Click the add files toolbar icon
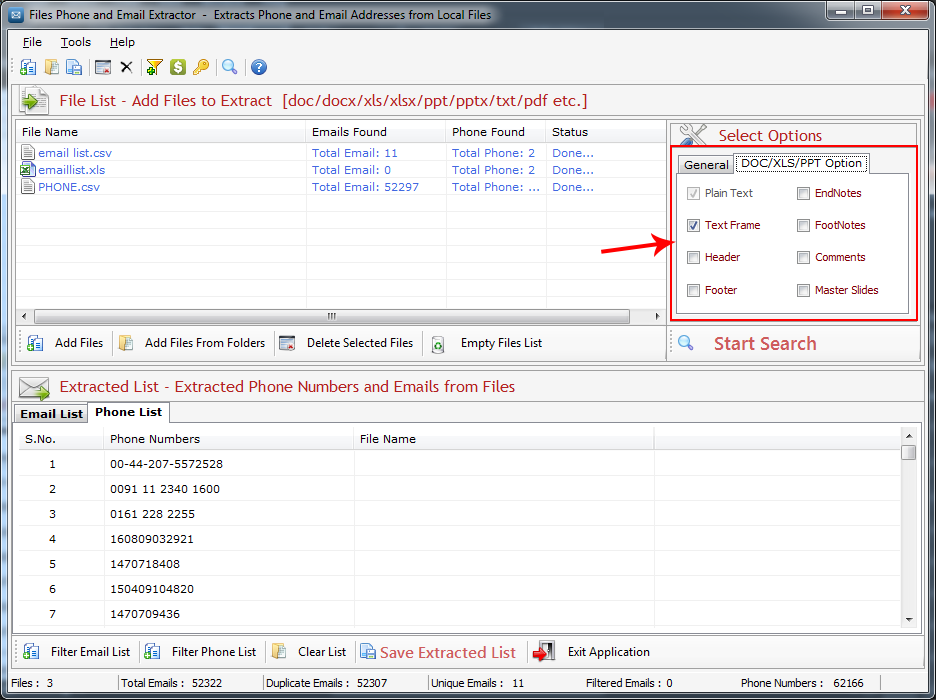 (28, 67)
